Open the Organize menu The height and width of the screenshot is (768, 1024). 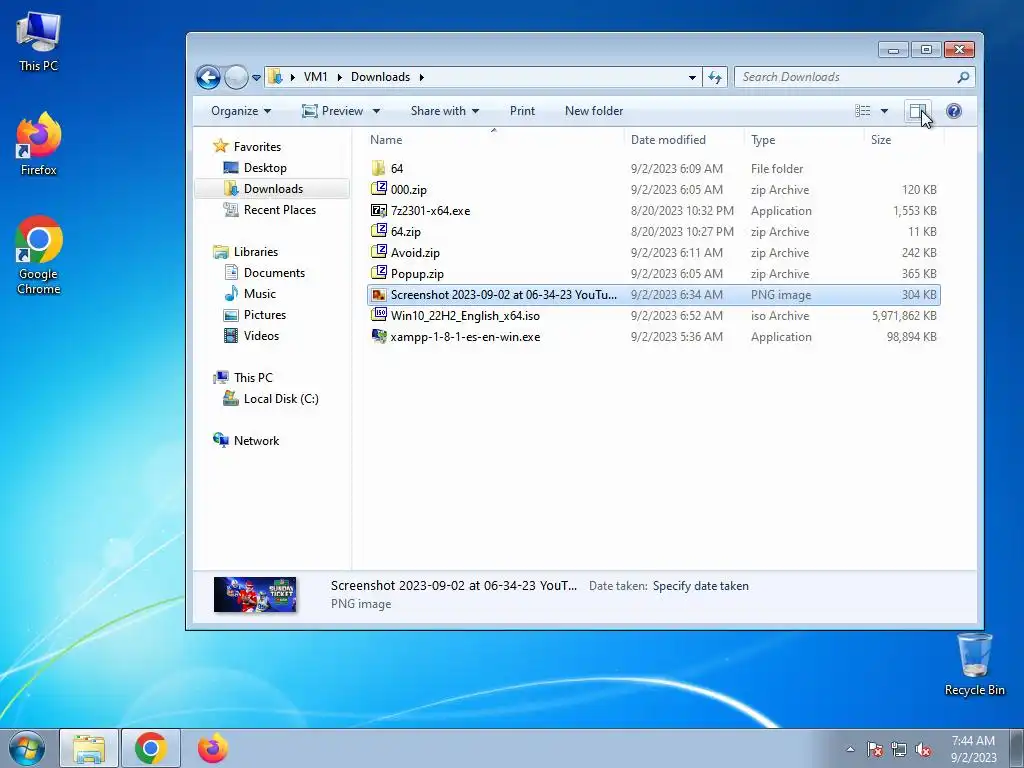[x=240, y=111]
